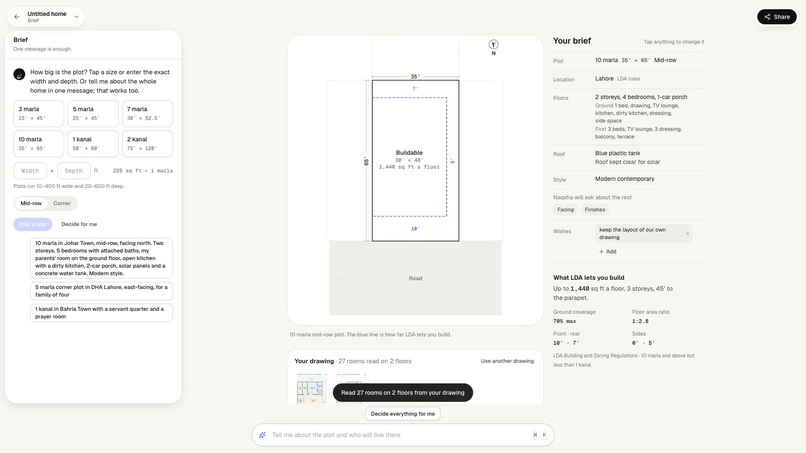Viewport: 806px width, 453px height.
Task: Go back using the left arrow icon
Action: click(x=16, y=17)
